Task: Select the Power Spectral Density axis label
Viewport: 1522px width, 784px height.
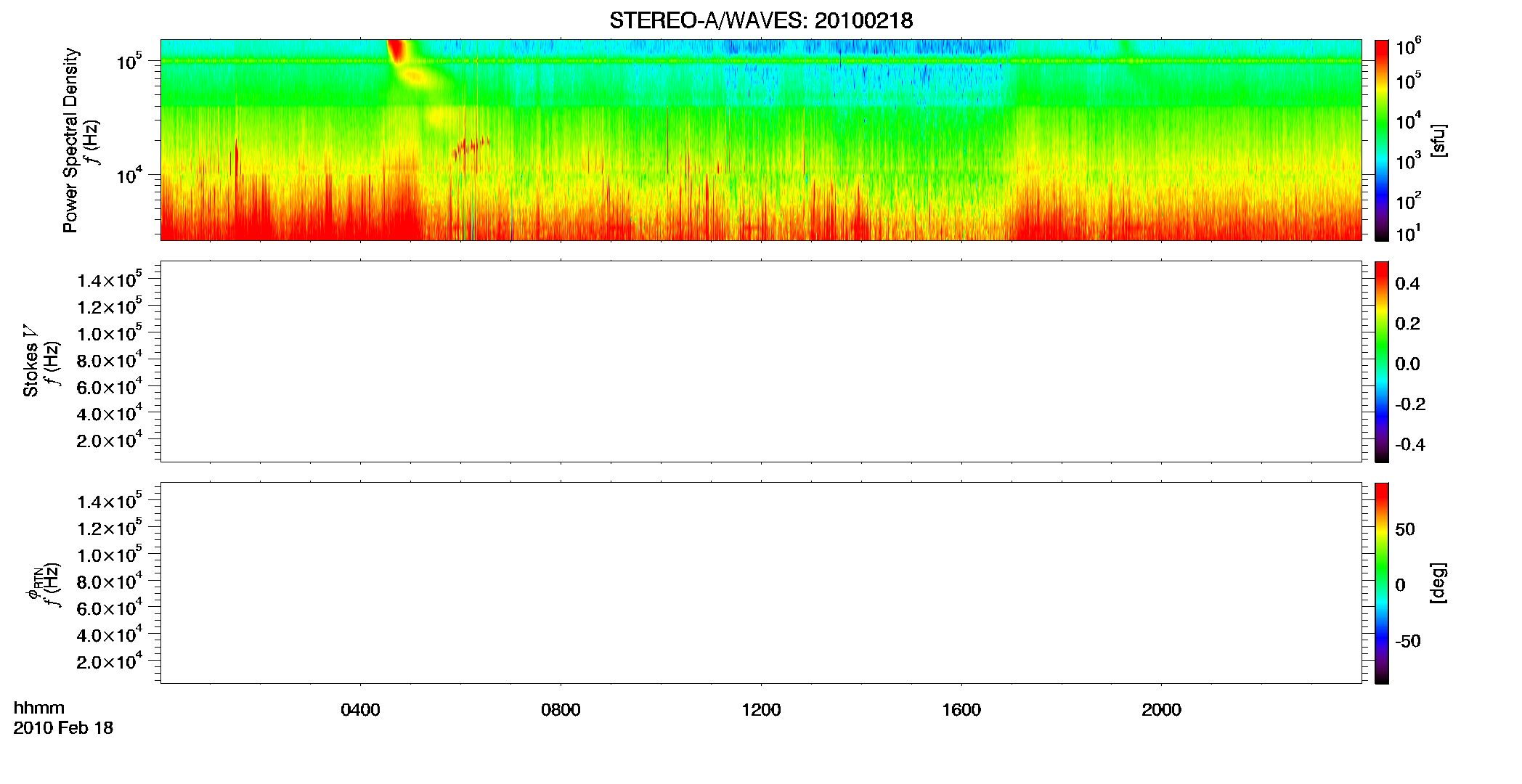Action: click(70, 140)
